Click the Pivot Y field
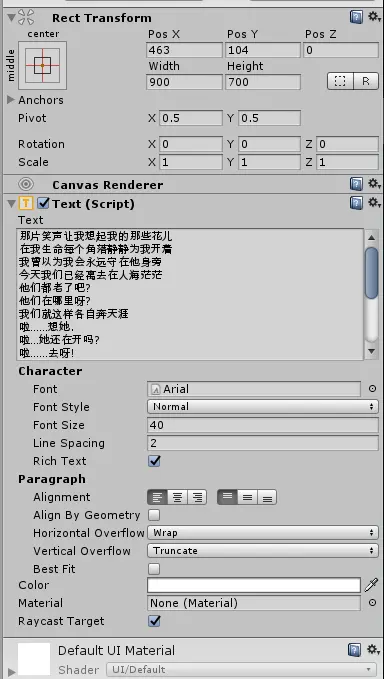Viewport: 384px width, 679px height. coord(269,118)
